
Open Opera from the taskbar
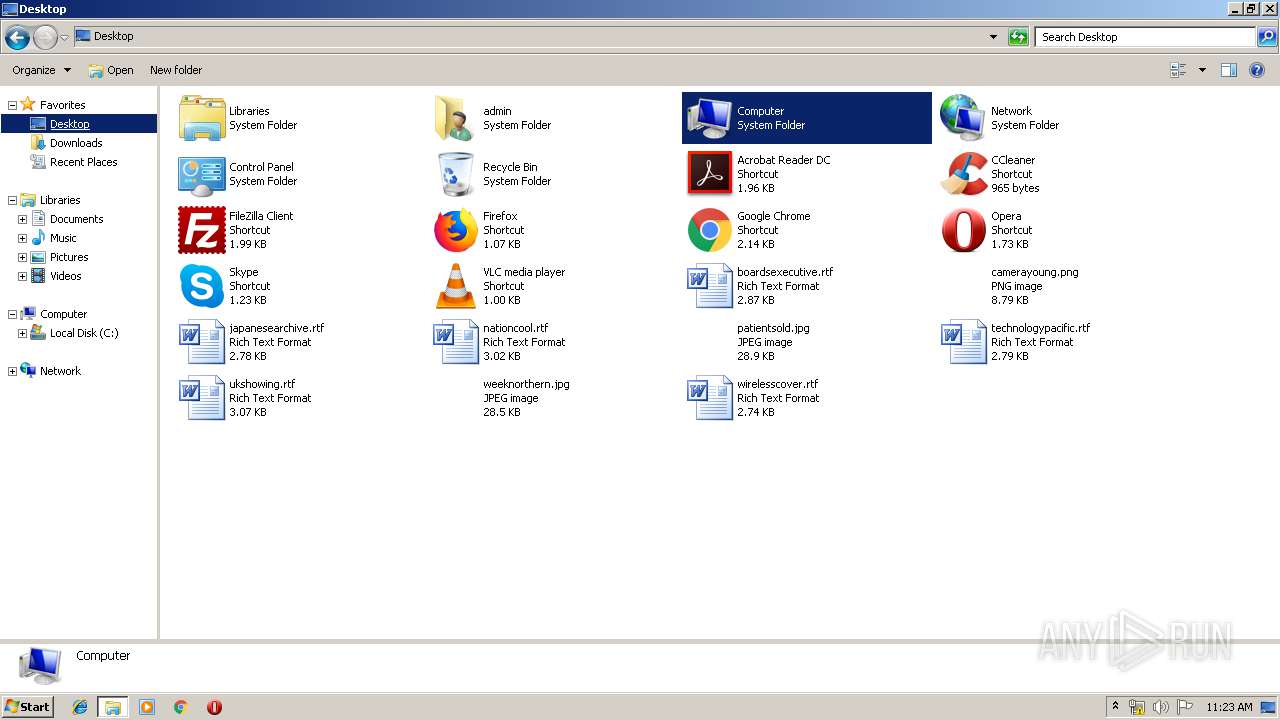pyautogui.click(x=214, y=707)
